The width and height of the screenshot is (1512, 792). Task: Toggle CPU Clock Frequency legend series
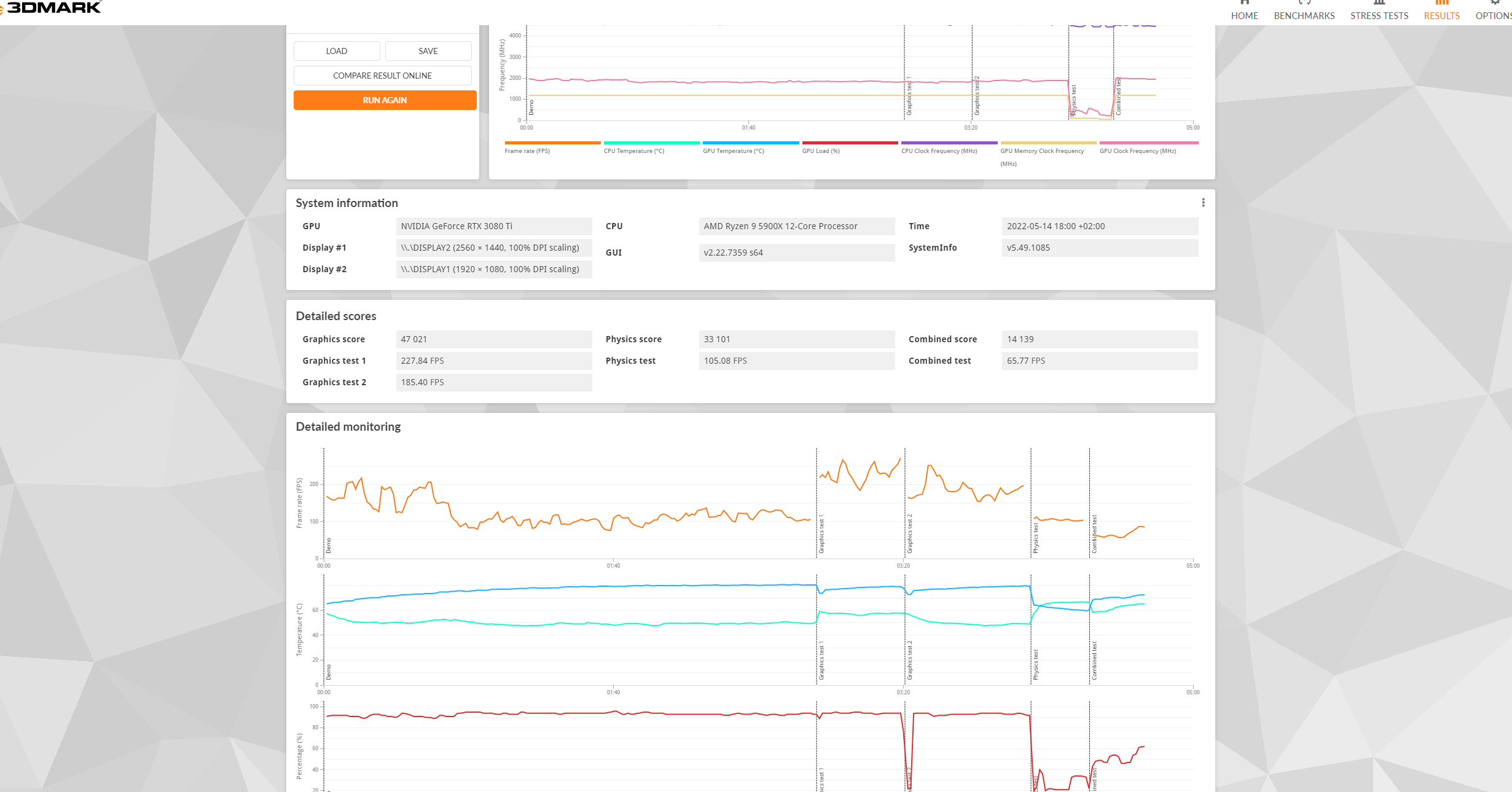(939, 151)
